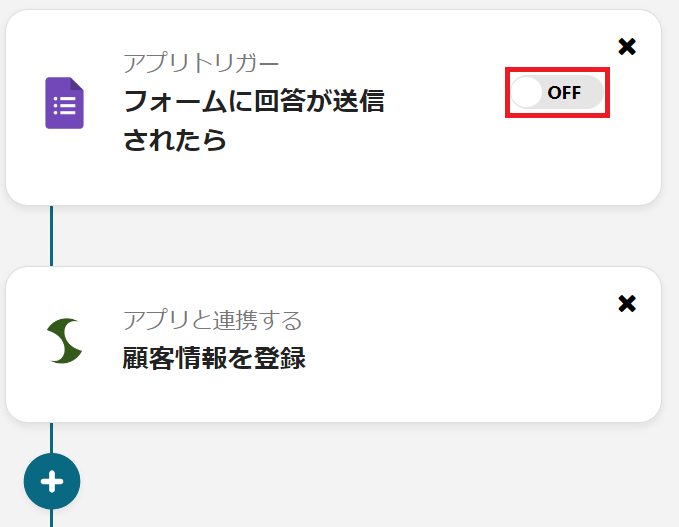679x527 pixels.
Task: Click the アプリと連携する label
Action: (212, 320)
